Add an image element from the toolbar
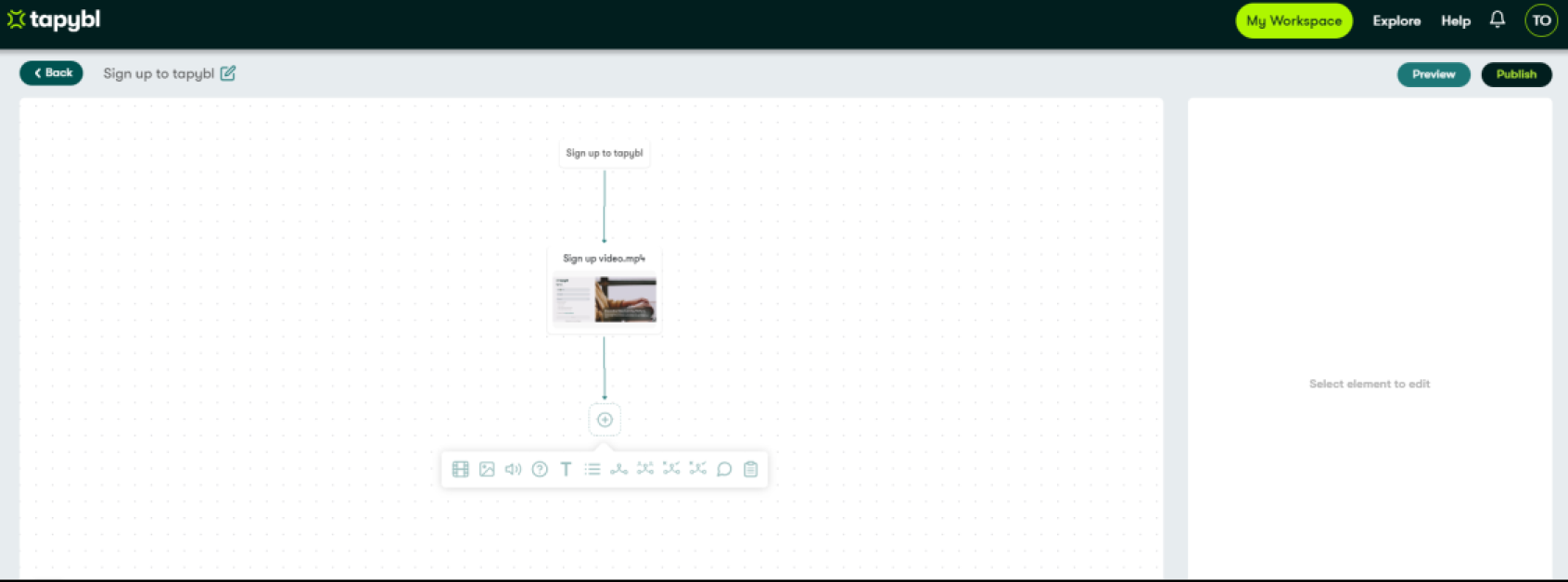The width and height of the screenshot is (1568, 582). click(487, 469)
